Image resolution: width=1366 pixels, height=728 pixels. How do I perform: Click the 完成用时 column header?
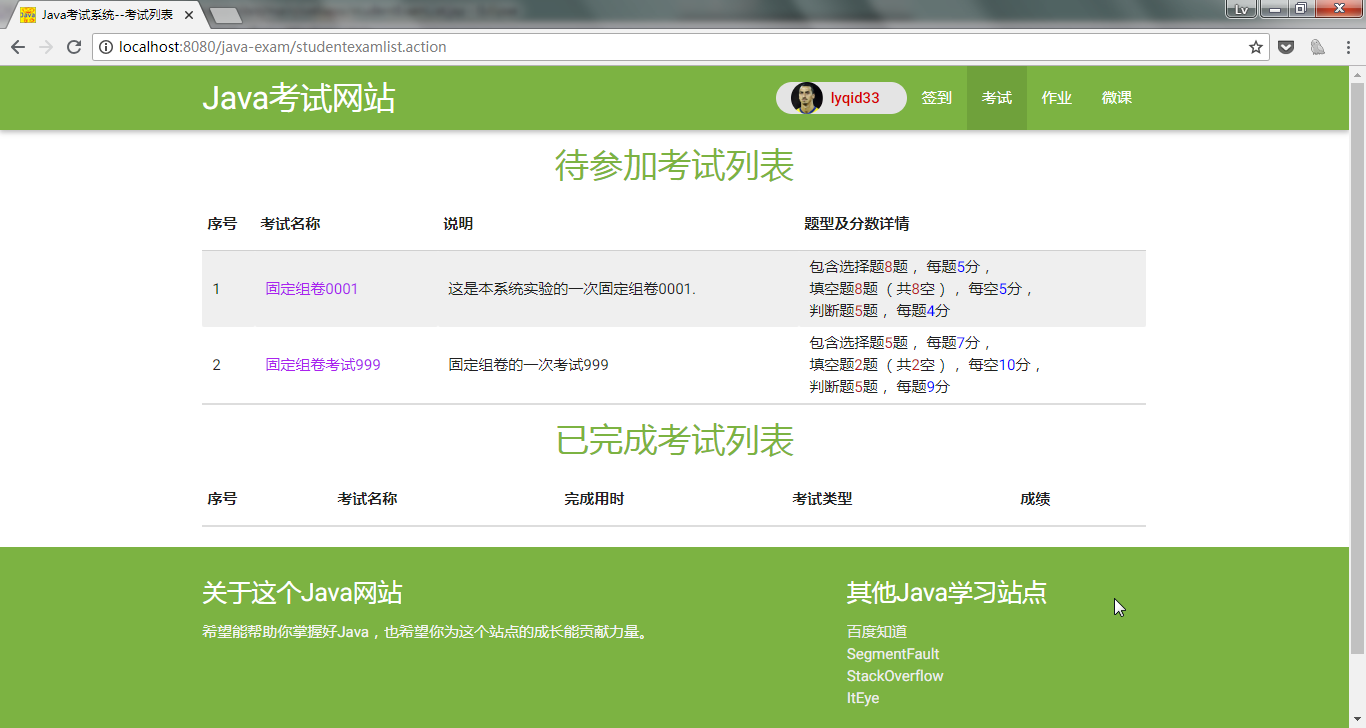coord(594,499)
